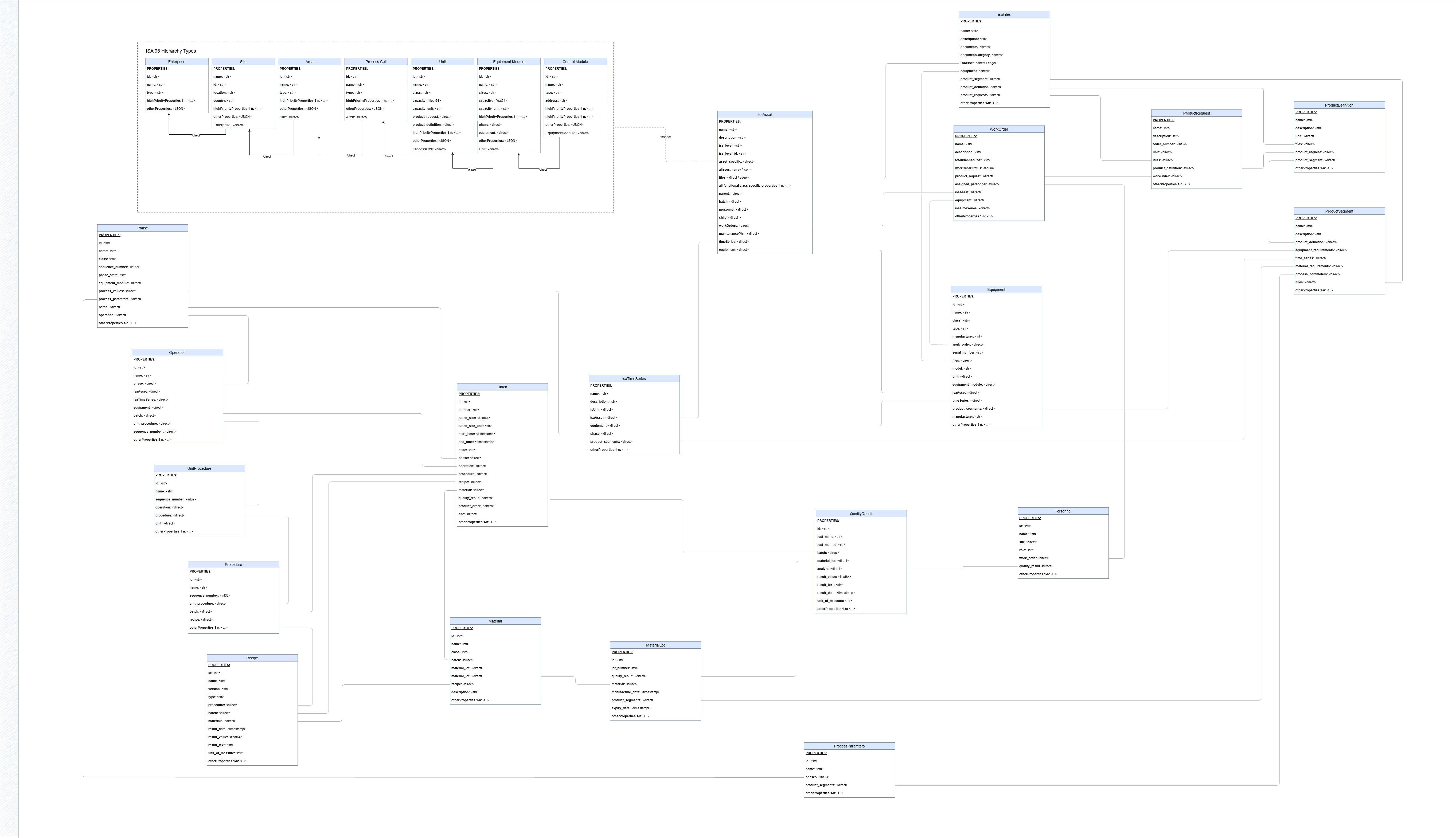
Task: Click the WorkOrder table title
Action: [998, 130]
